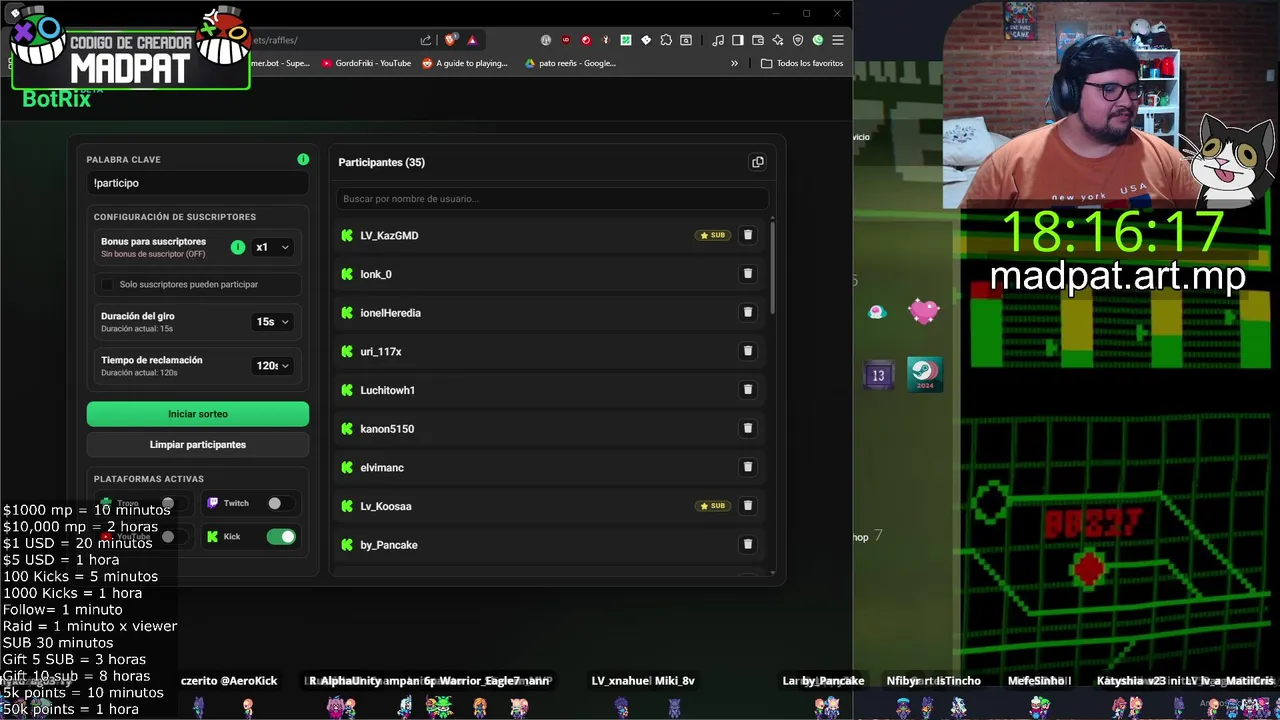Remove uri_117x with the trash icon

pos(748,351)
